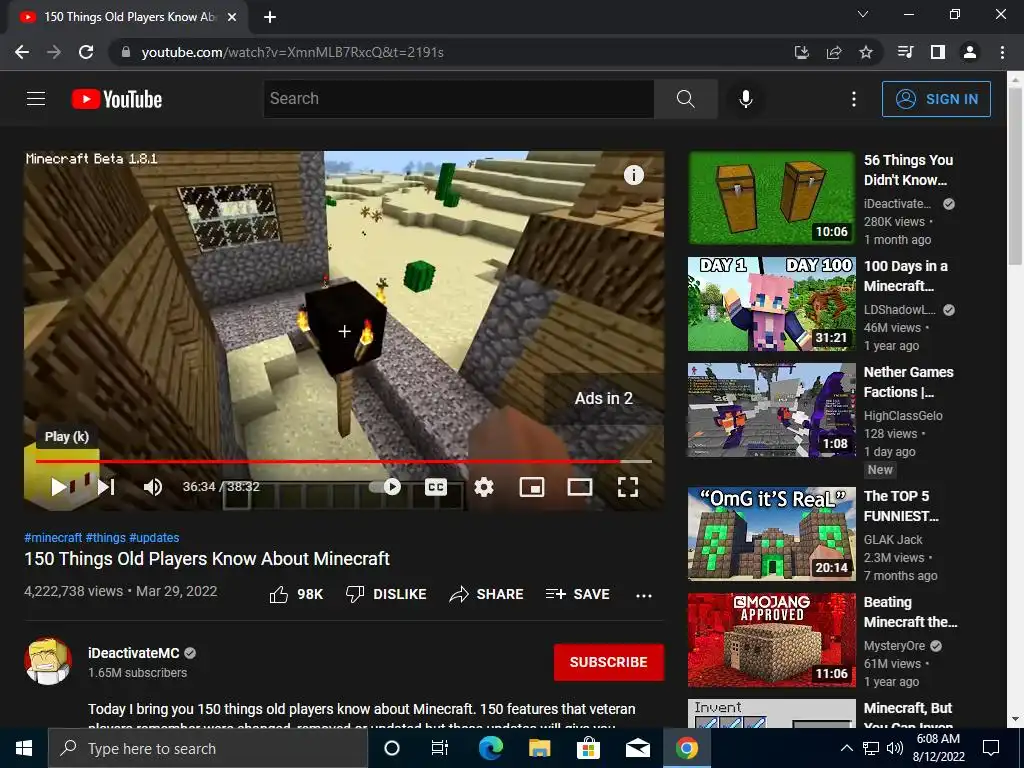Open File Explorer from taskbar

point(539,748)
